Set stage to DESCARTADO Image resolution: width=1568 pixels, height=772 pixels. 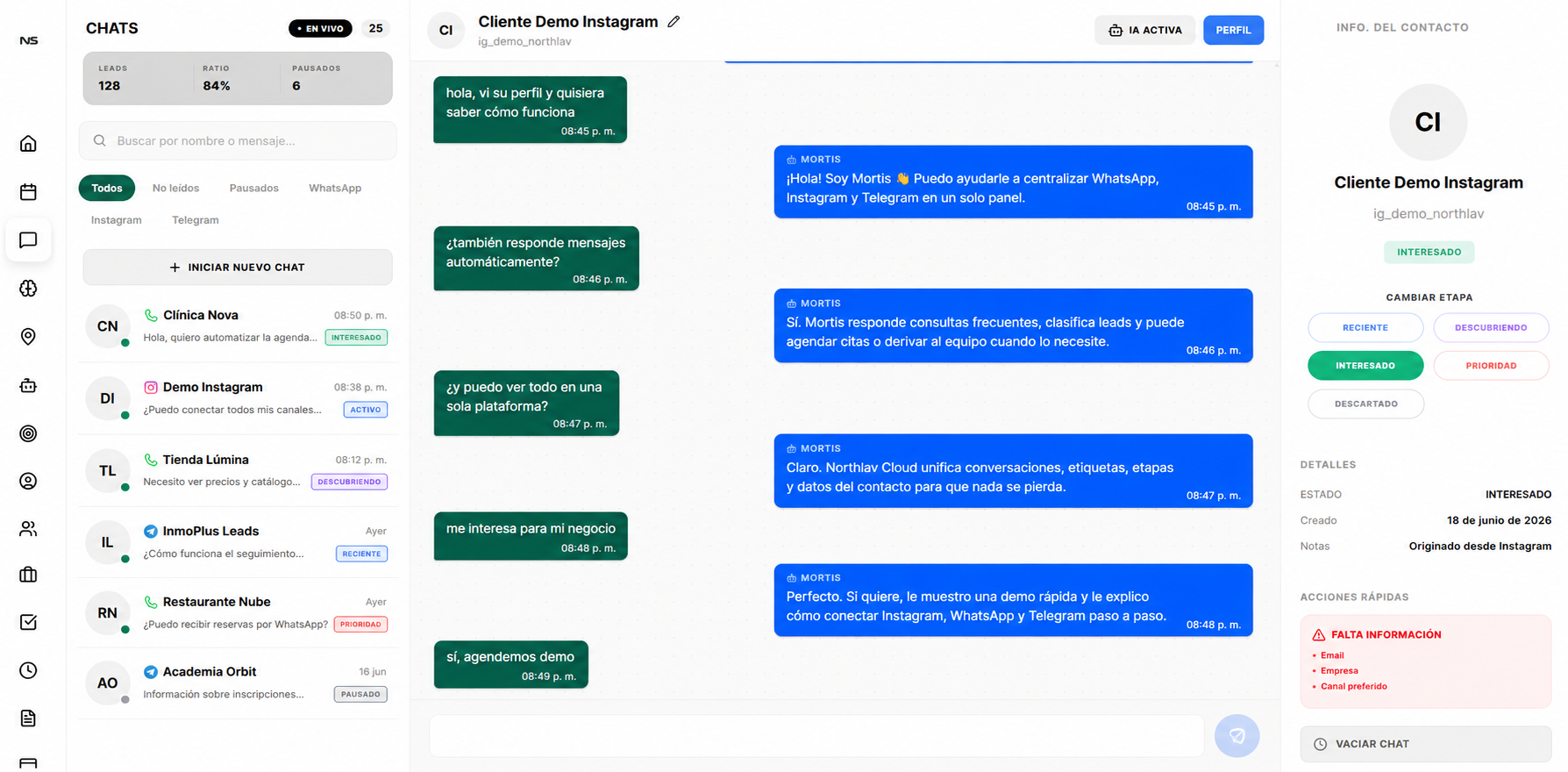(x=1365, y=404)
